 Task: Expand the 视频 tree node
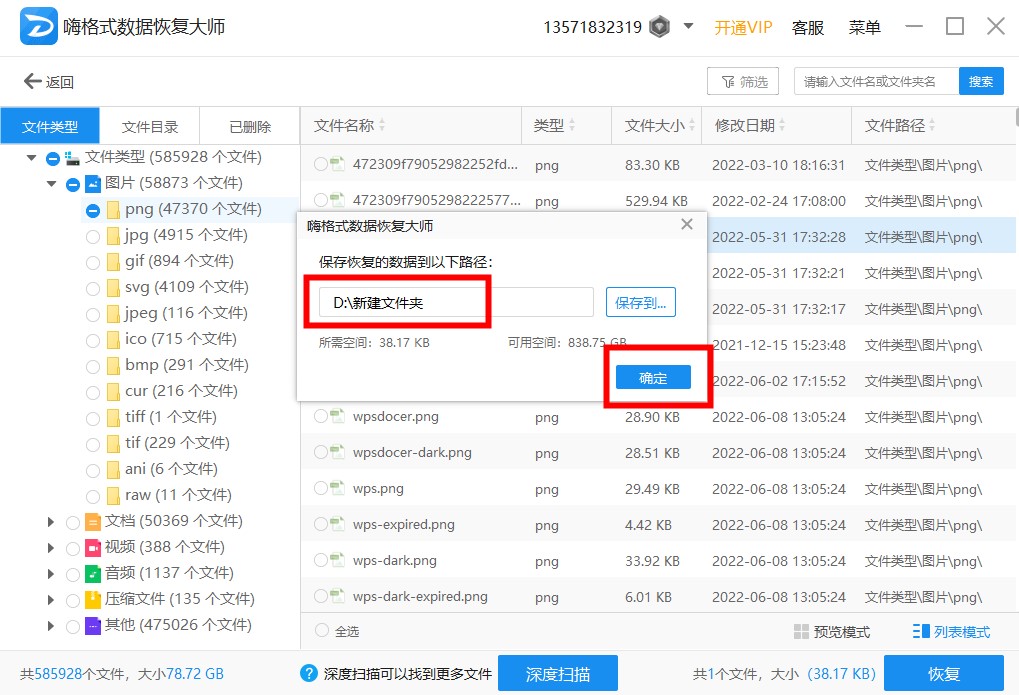(x=51, y=547)
